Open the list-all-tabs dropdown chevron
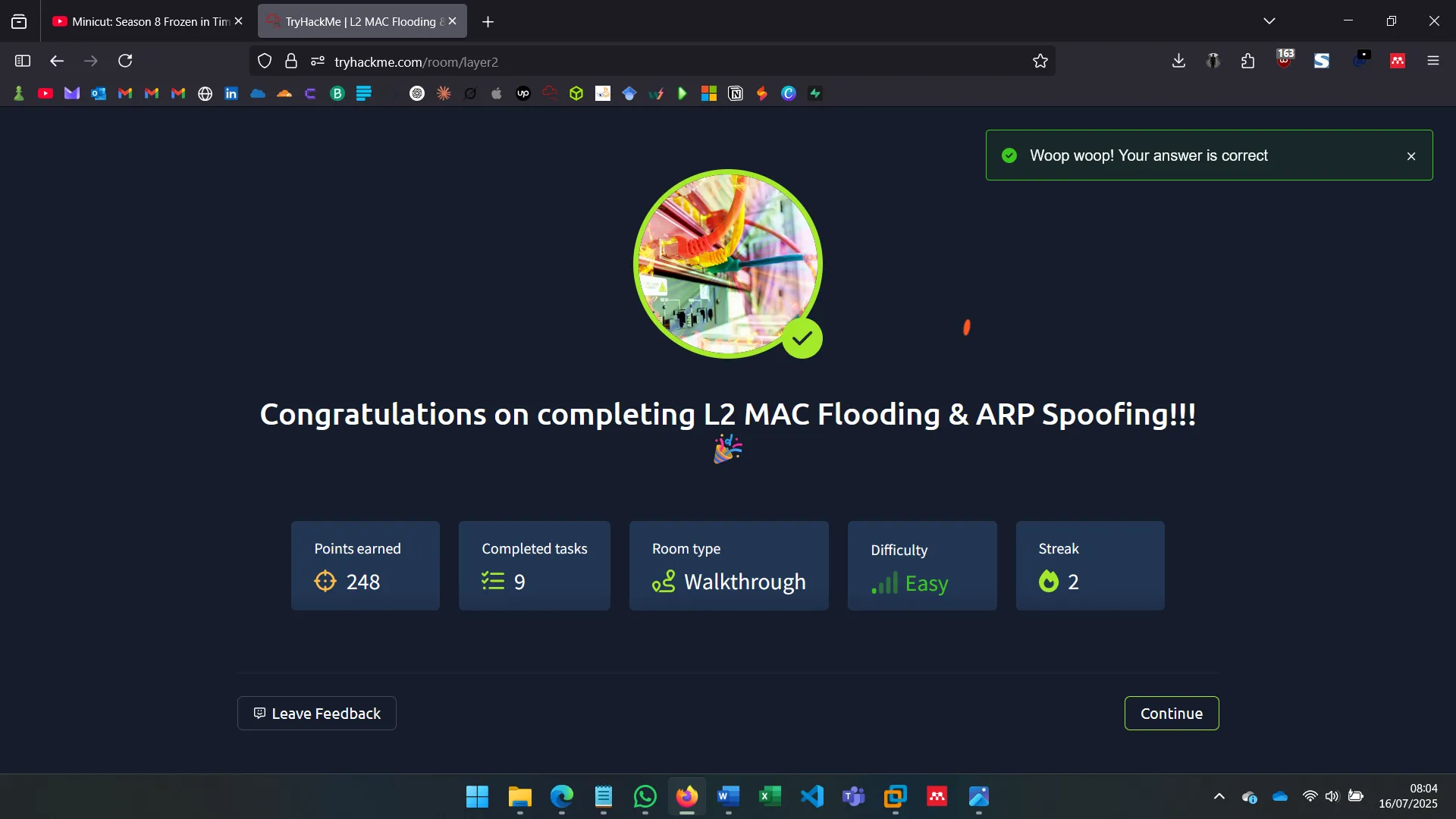The height and width of the screenshot is (819, 1456). pyautogui.click(x=1270, y=20)
